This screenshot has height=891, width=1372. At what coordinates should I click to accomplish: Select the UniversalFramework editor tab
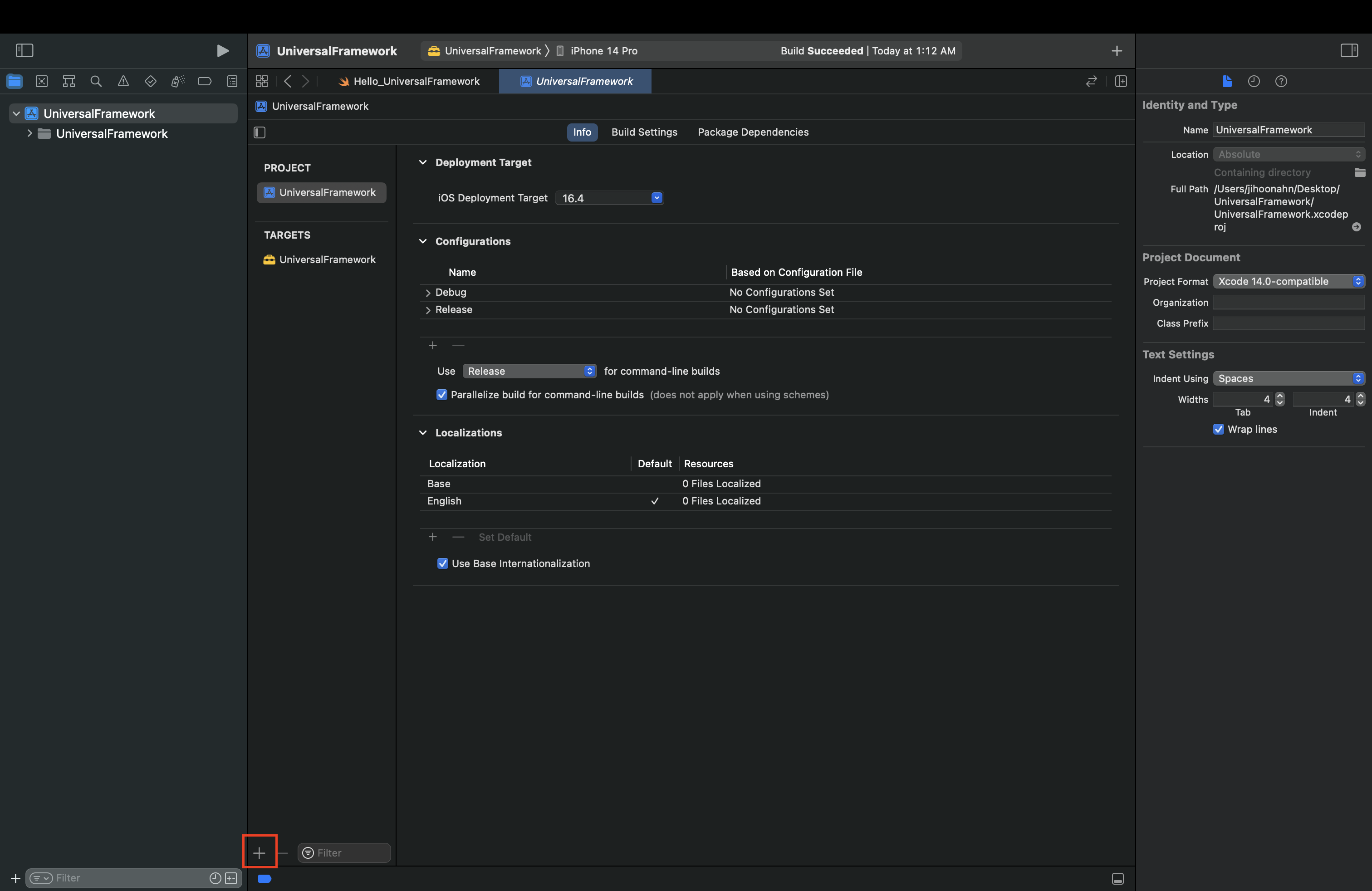click(x=575, y=81)
